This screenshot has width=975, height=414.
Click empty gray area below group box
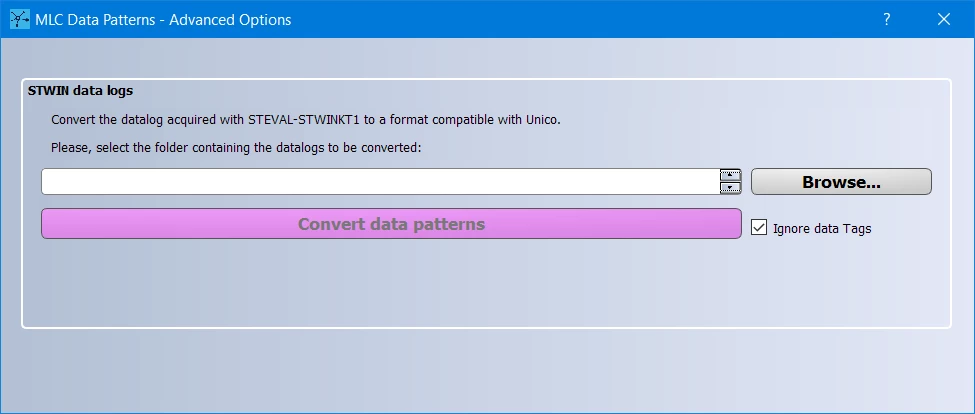(485, 370)
